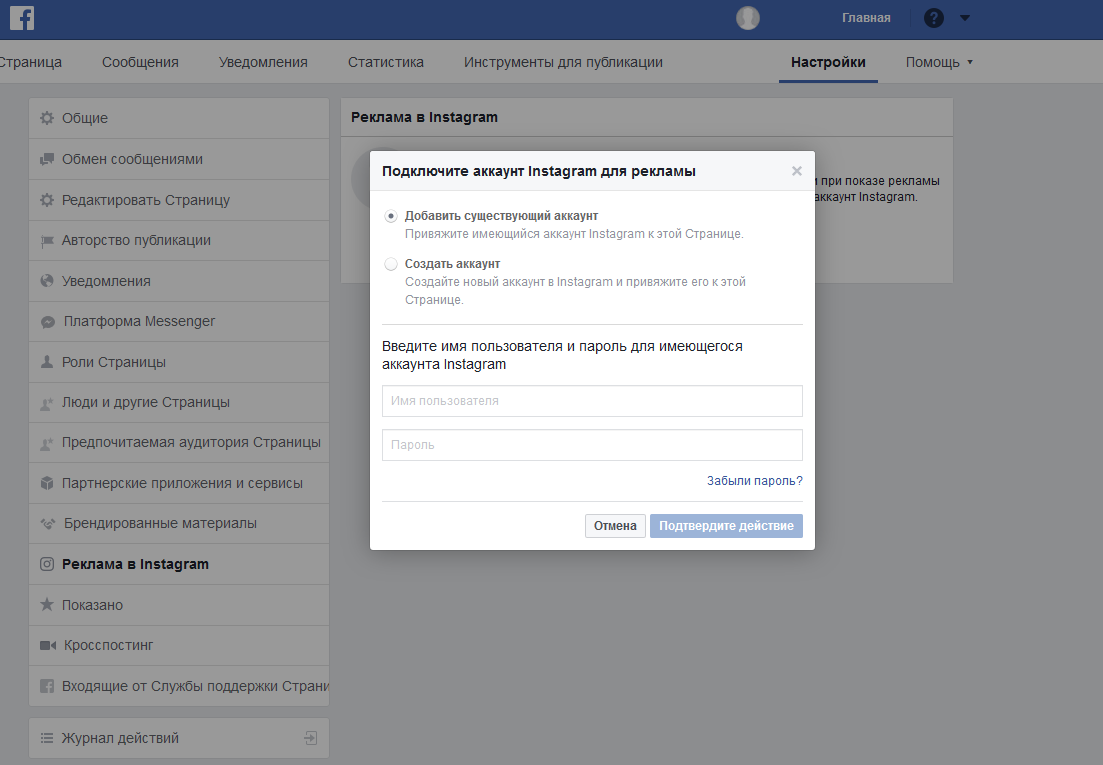1103x765 pixels.
Task: Click the Messenger icon for Платформа Messenger
Action: [48, 322]
